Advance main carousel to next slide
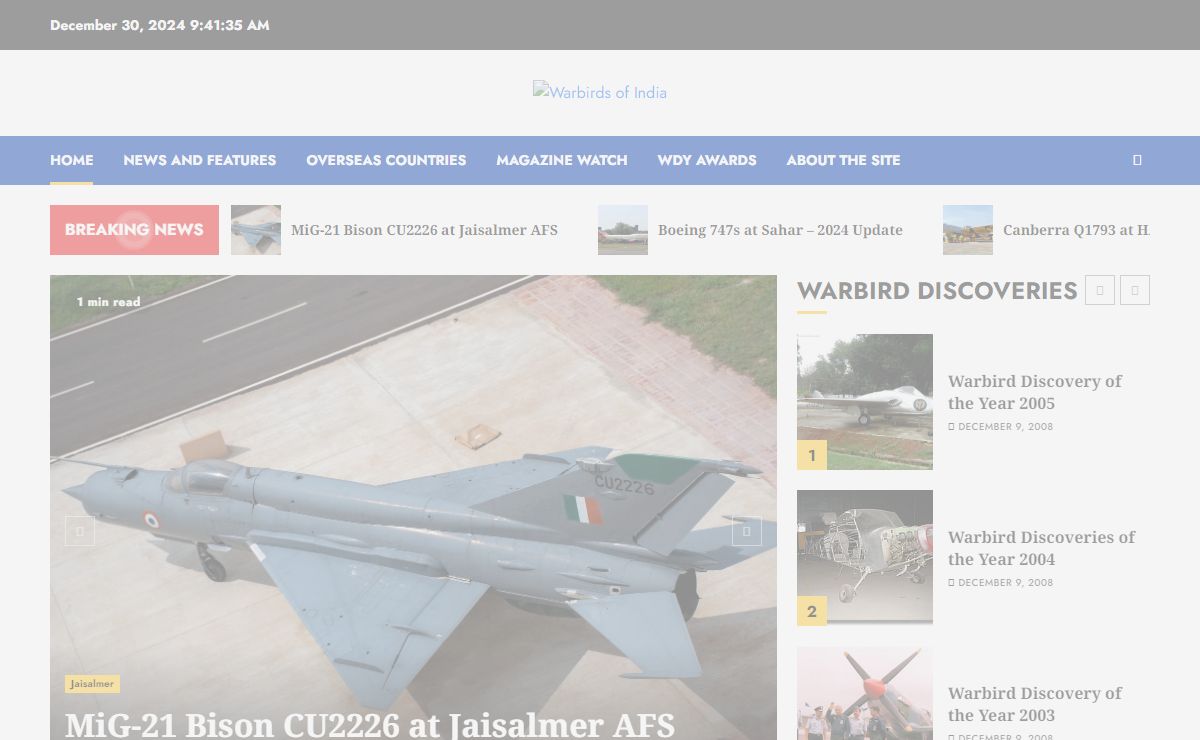This screenshot has width=1200, height=740. (747, 531)
